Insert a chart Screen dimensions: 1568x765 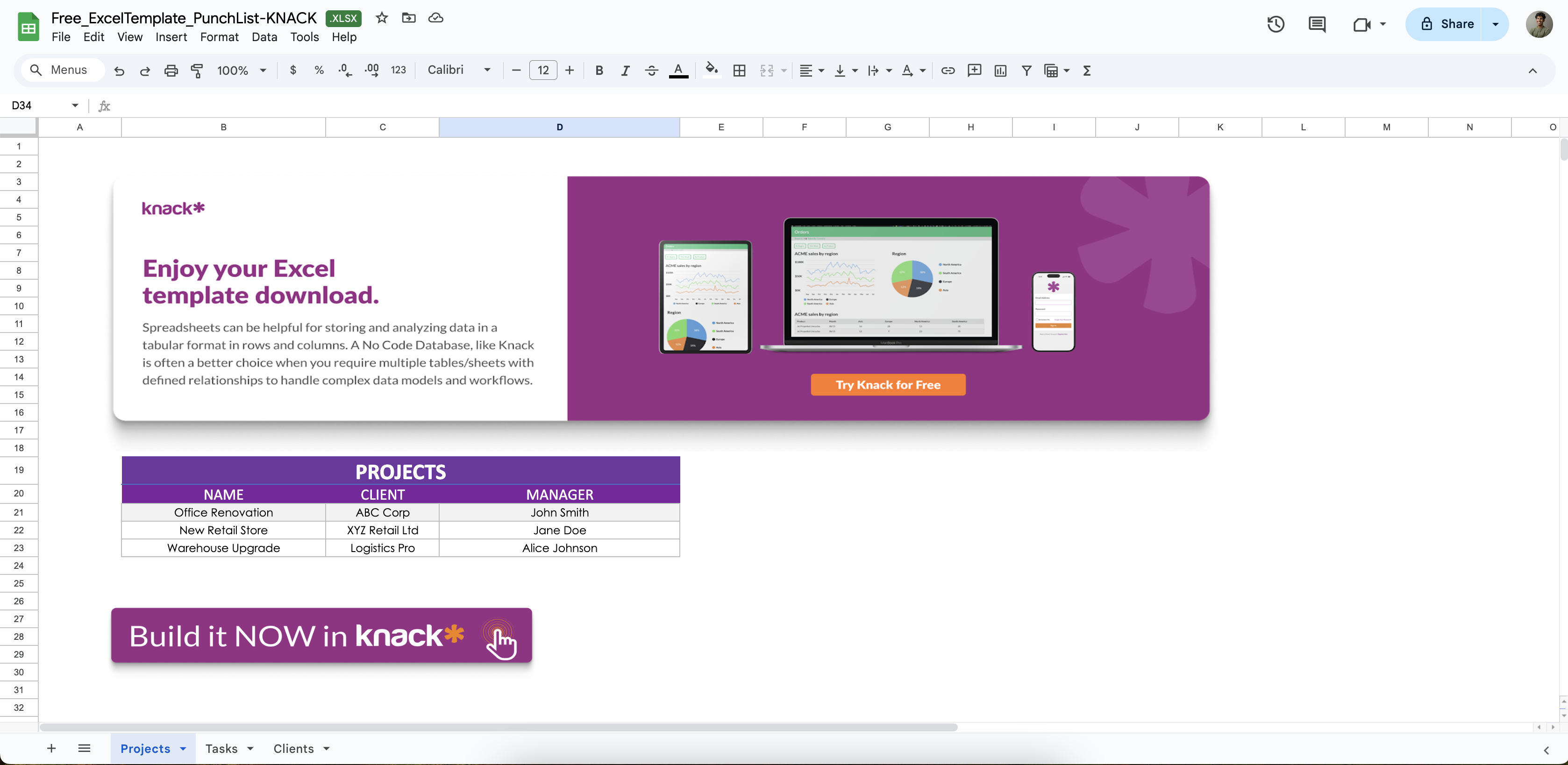(1000, 70)
